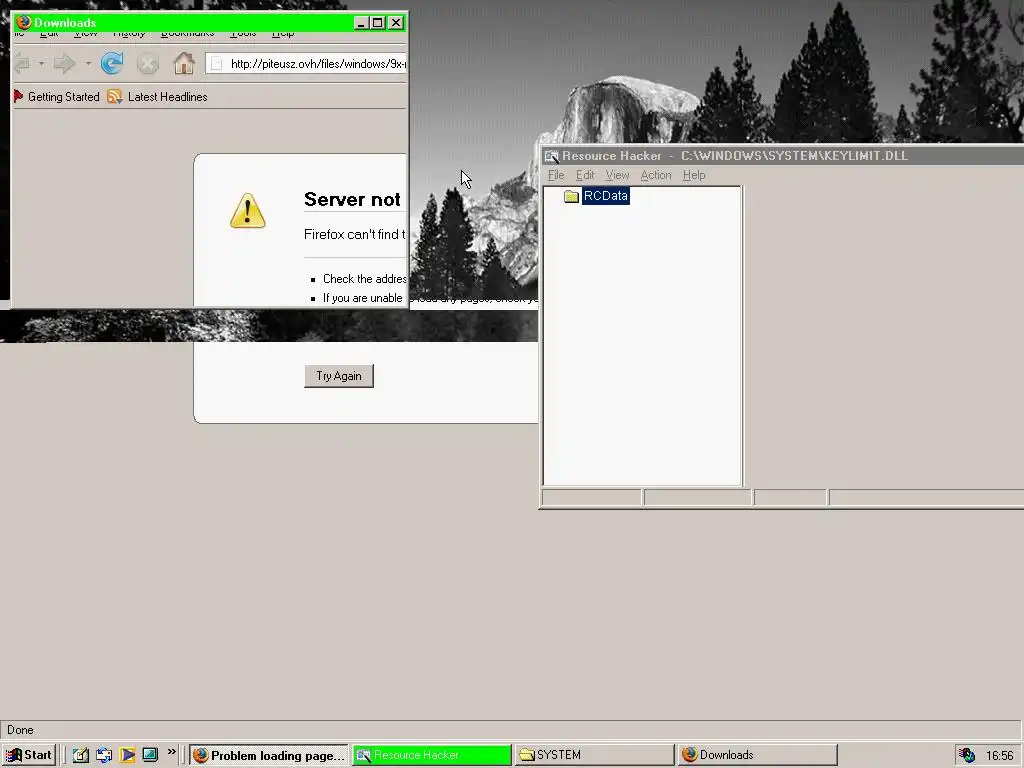Click the 'Done' status bar text

(20, 730)
